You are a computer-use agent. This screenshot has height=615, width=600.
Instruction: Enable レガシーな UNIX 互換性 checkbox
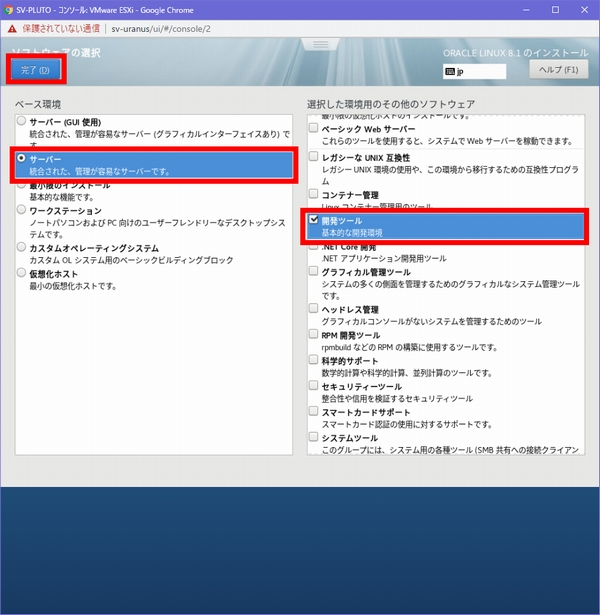[313, 156]
